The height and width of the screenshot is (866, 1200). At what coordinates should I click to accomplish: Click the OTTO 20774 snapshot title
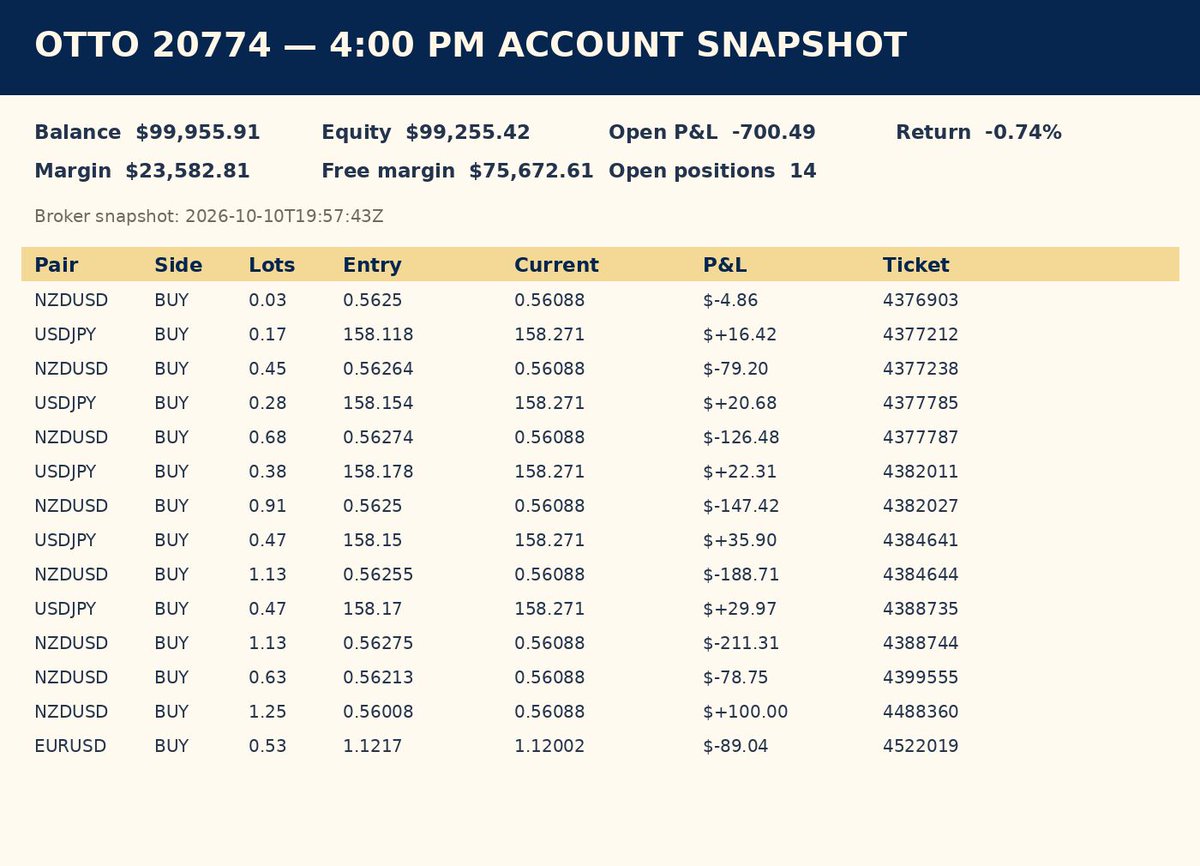470,45
